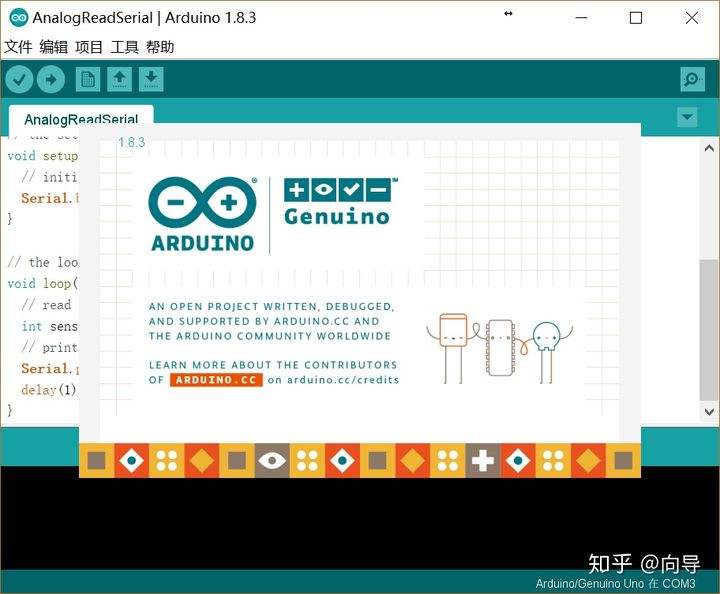Save the sketch with the down-arrow icon

[x=151, y=79]
